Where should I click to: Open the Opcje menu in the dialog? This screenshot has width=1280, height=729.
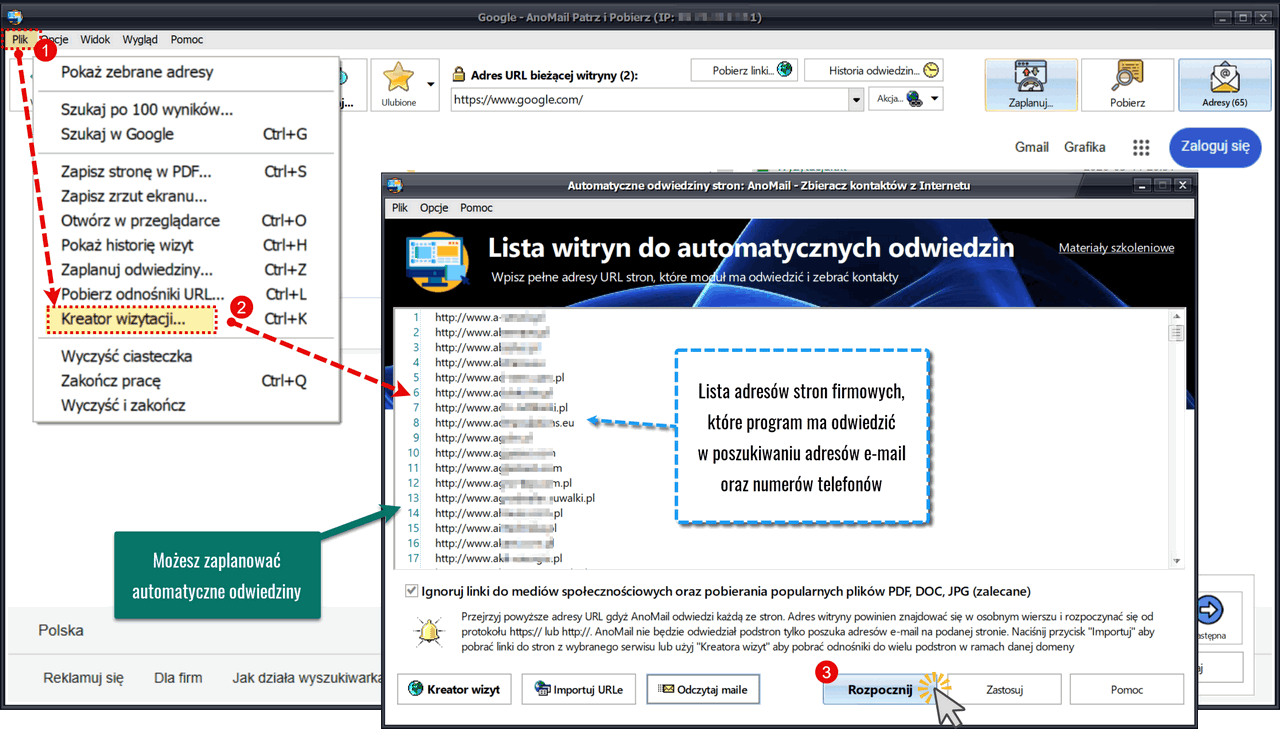point(434,208)
